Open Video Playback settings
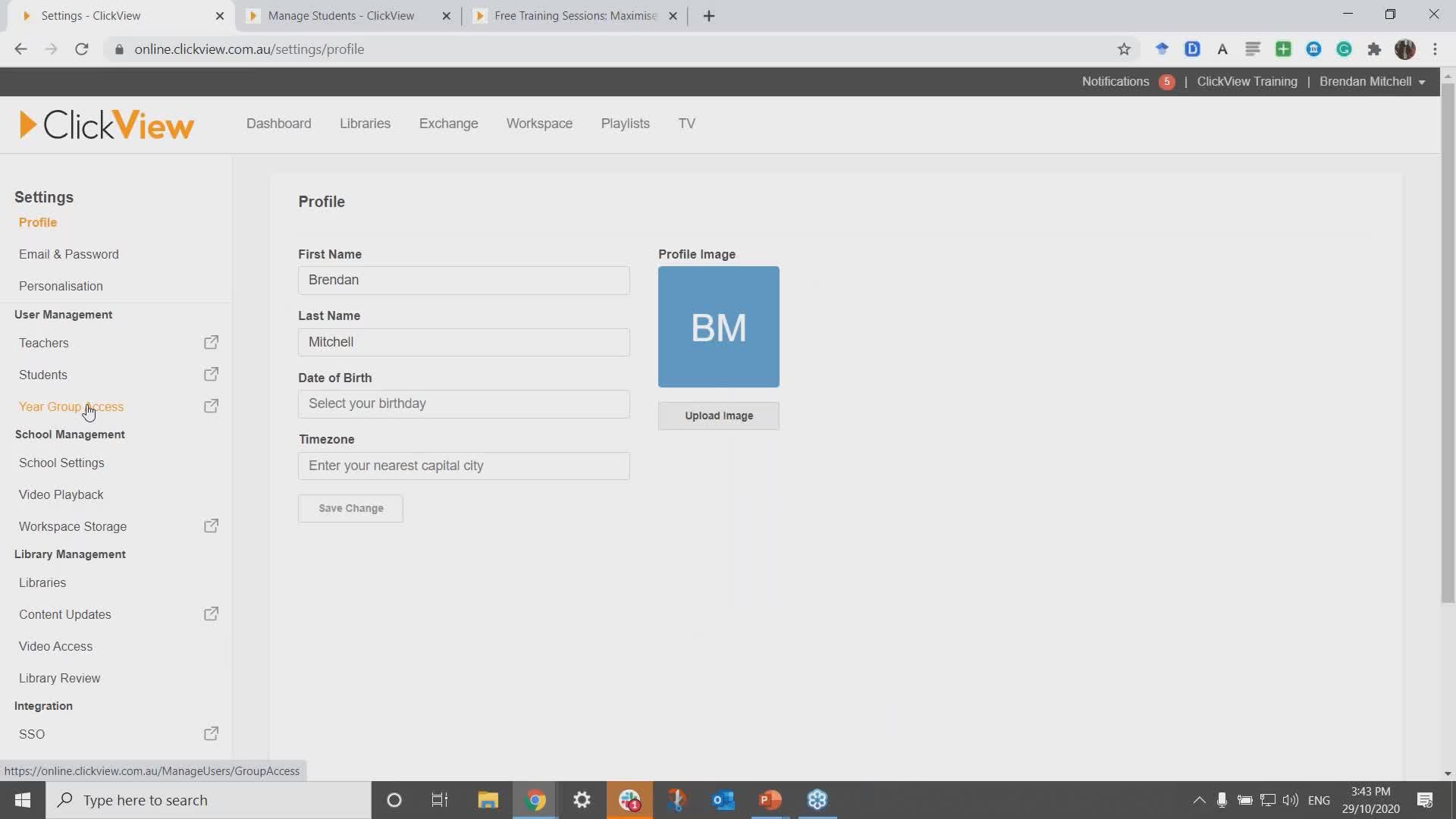Viewport: 1456px width, 819px height. [x=61, y=495]
